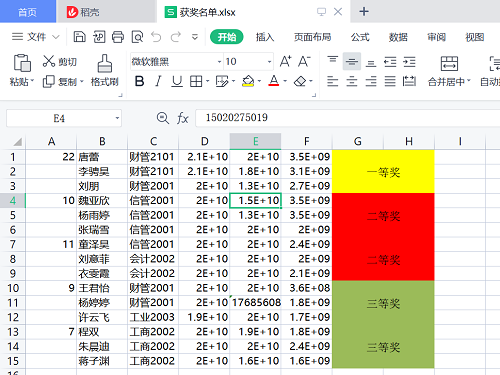Click the Merge and Center icon

(449, 63)
